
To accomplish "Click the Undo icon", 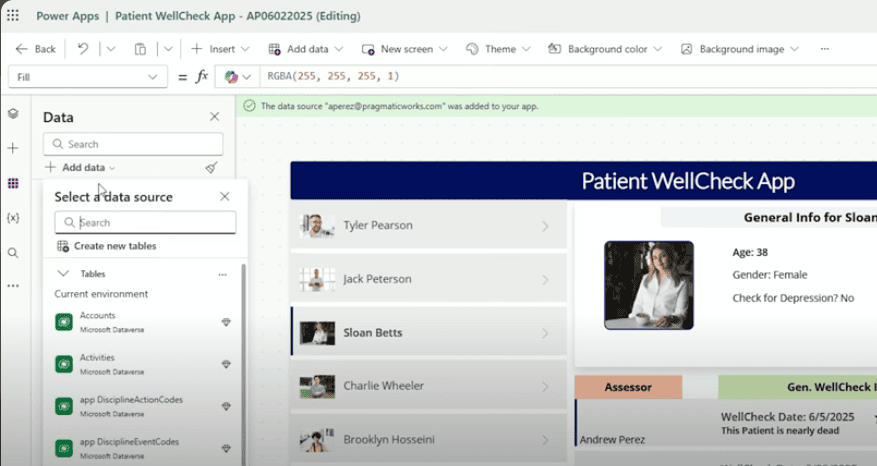I will [x=83, y=49].
